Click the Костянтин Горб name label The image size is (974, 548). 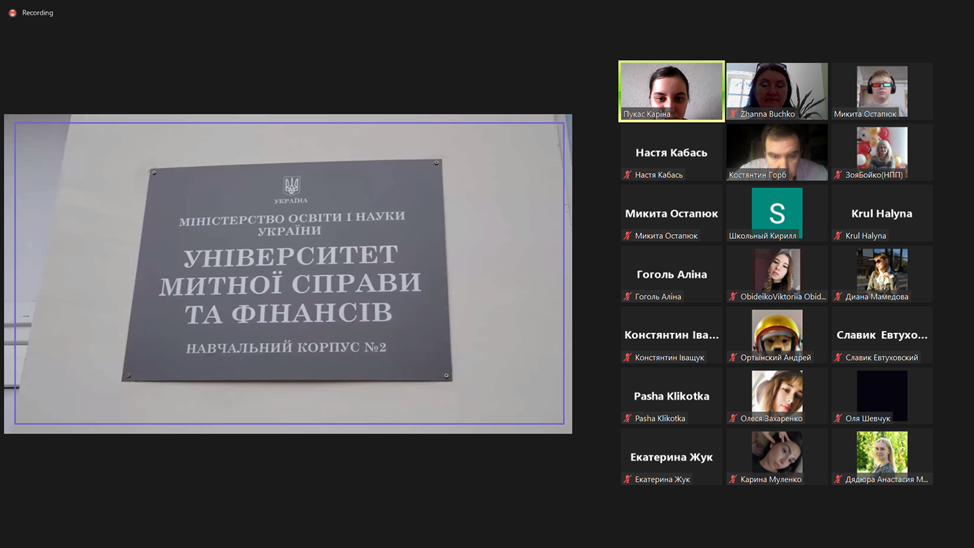(x=757, y=175)
